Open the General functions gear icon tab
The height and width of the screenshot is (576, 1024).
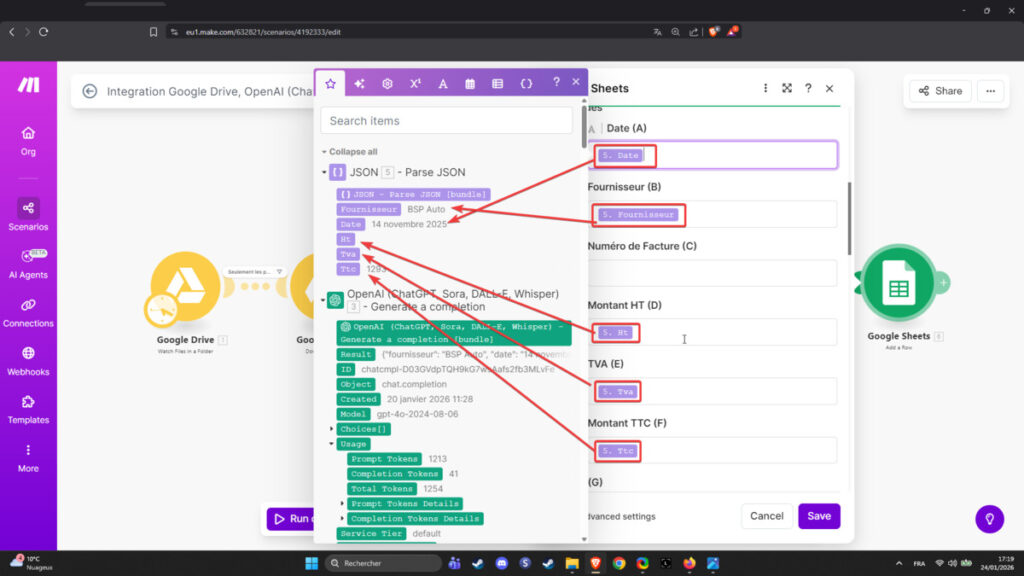[387, 84]
